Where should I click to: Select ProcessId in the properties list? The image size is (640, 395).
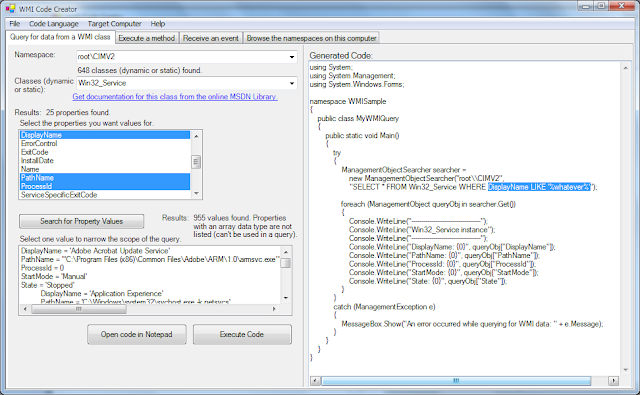click(105, 186)
